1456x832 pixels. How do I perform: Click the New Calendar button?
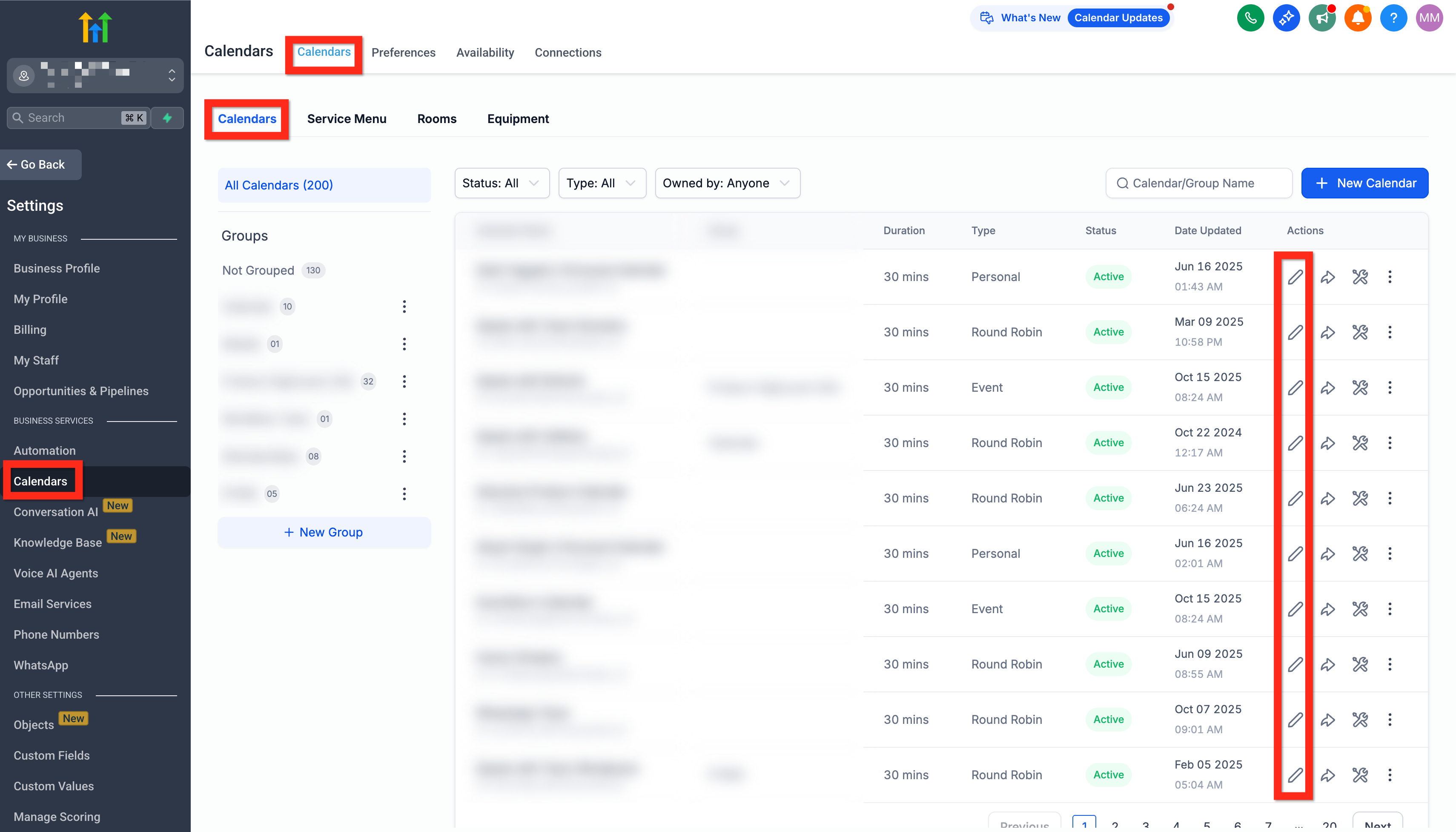pyautogui.click(x=1364, y=184)
